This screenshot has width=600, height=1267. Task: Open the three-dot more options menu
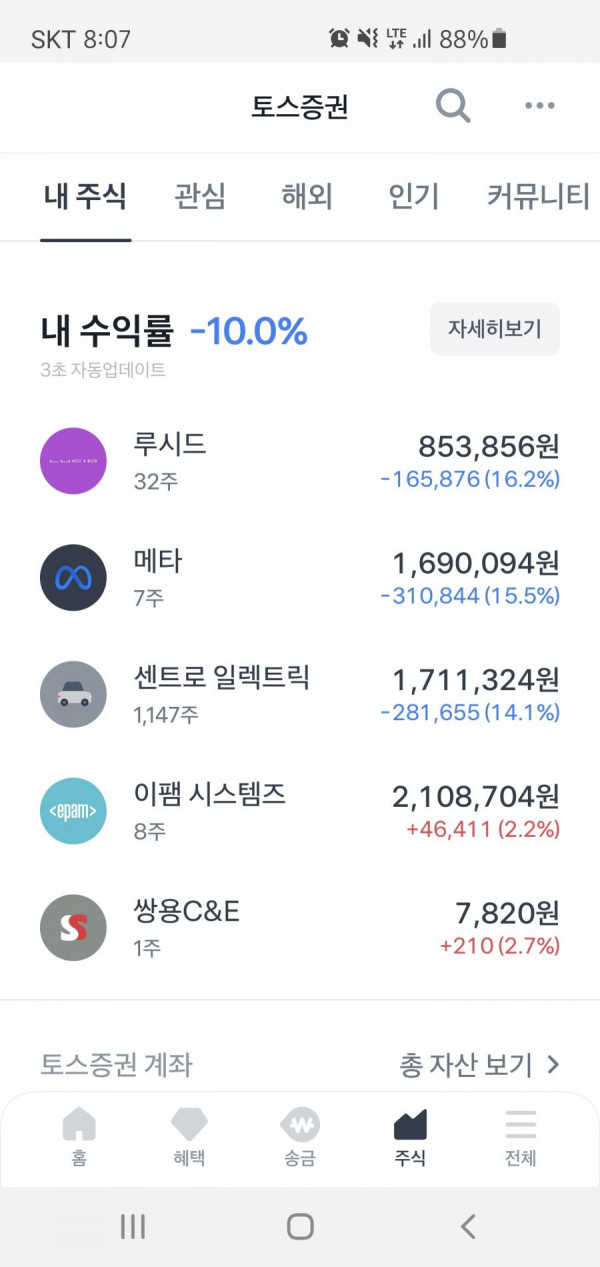(540, 105)
